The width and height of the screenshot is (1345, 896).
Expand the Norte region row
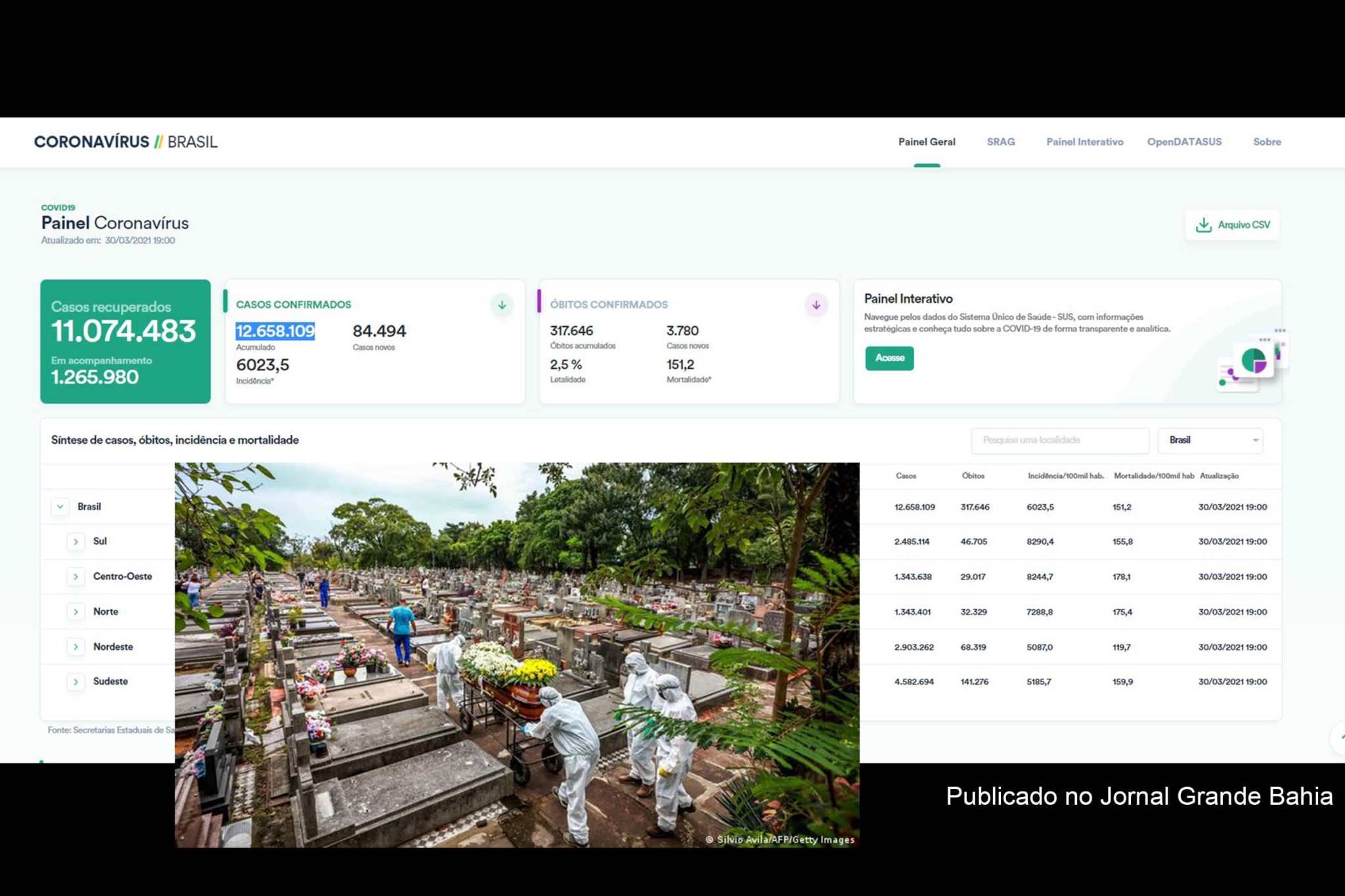coord(76,611)
